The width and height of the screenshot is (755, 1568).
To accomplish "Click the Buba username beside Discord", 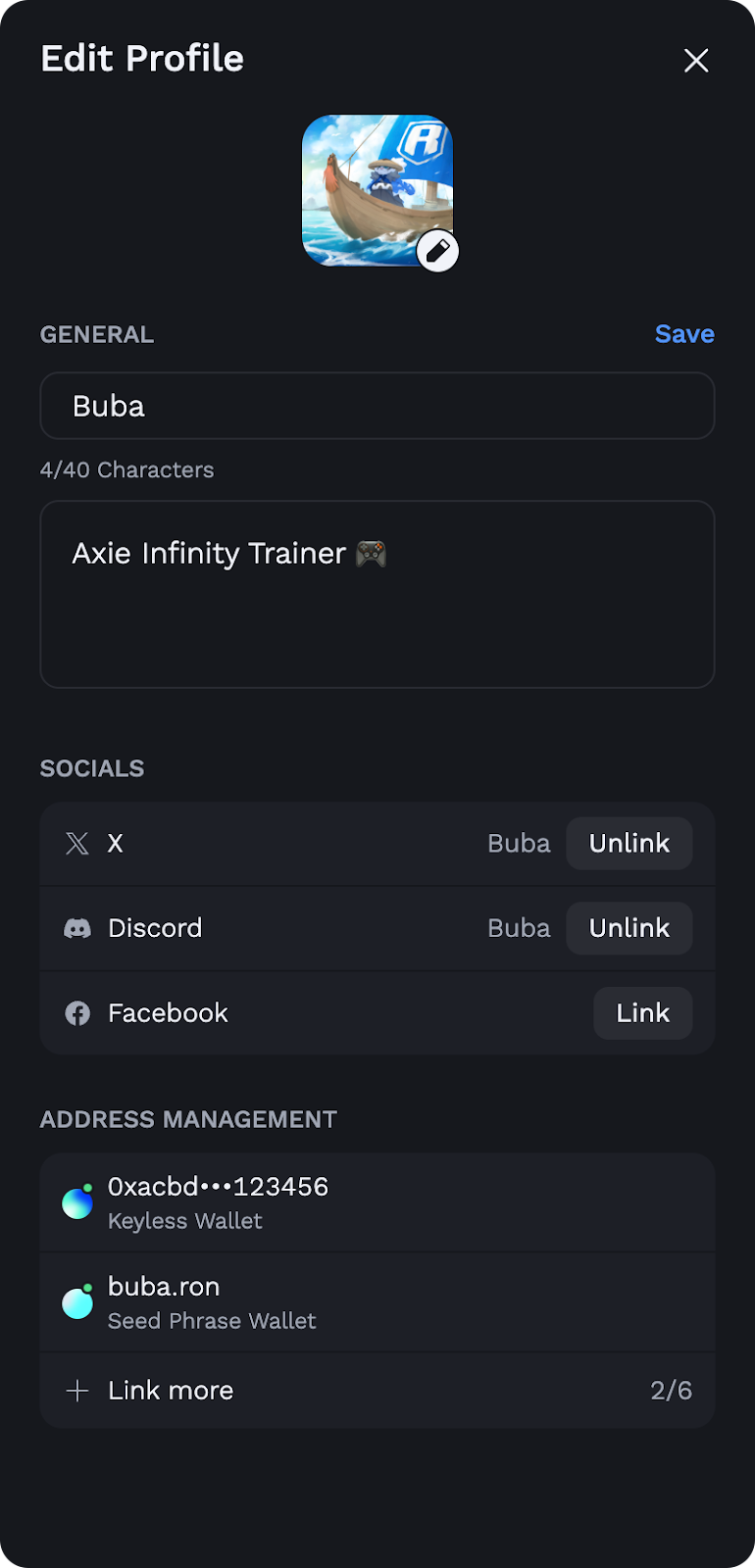I will [519, 928].
